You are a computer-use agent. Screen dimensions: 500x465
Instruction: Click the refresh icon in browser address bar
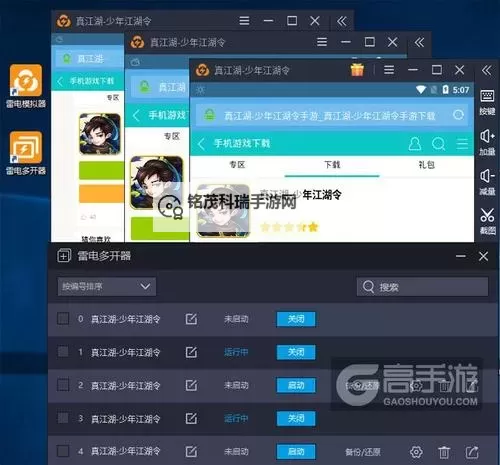click(459, 115)
